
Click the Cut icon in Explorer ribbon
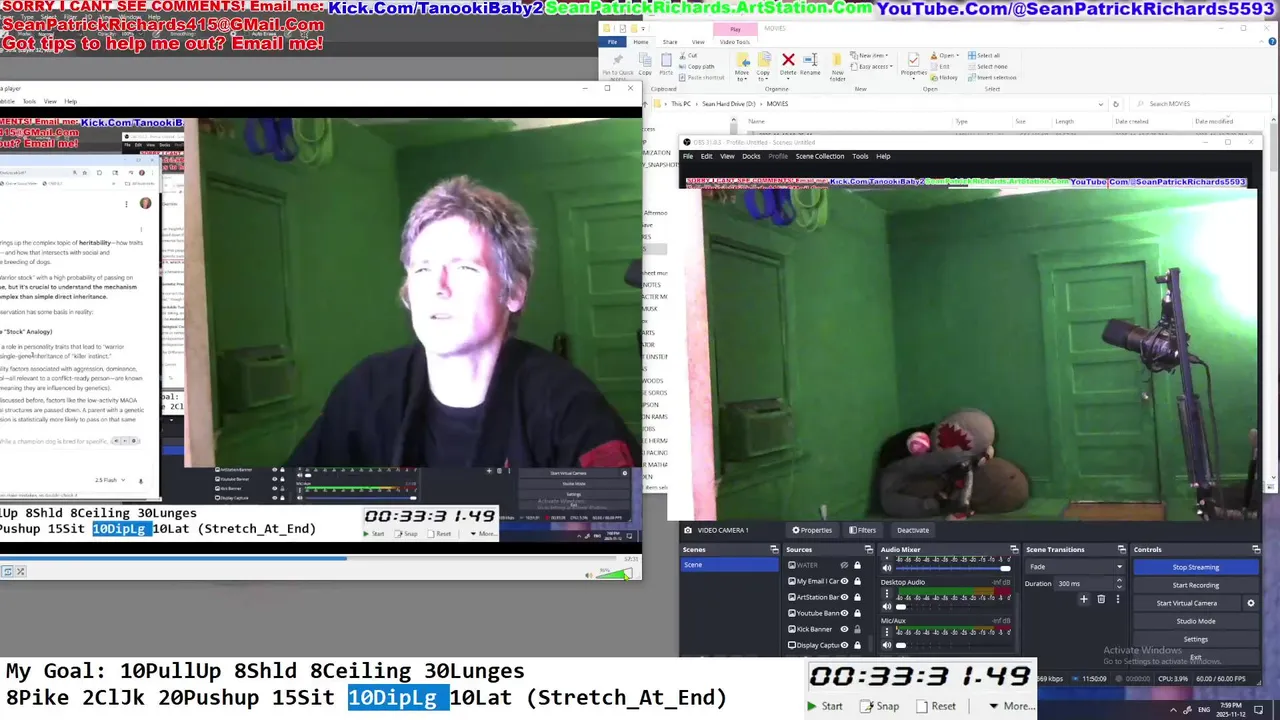(x=682, y=55)
